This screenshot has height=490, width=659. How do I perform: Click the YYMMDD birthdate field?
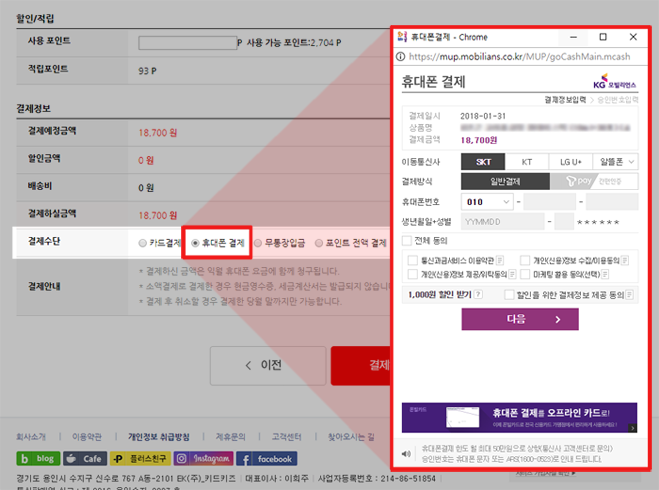click(x=502, y=222)
